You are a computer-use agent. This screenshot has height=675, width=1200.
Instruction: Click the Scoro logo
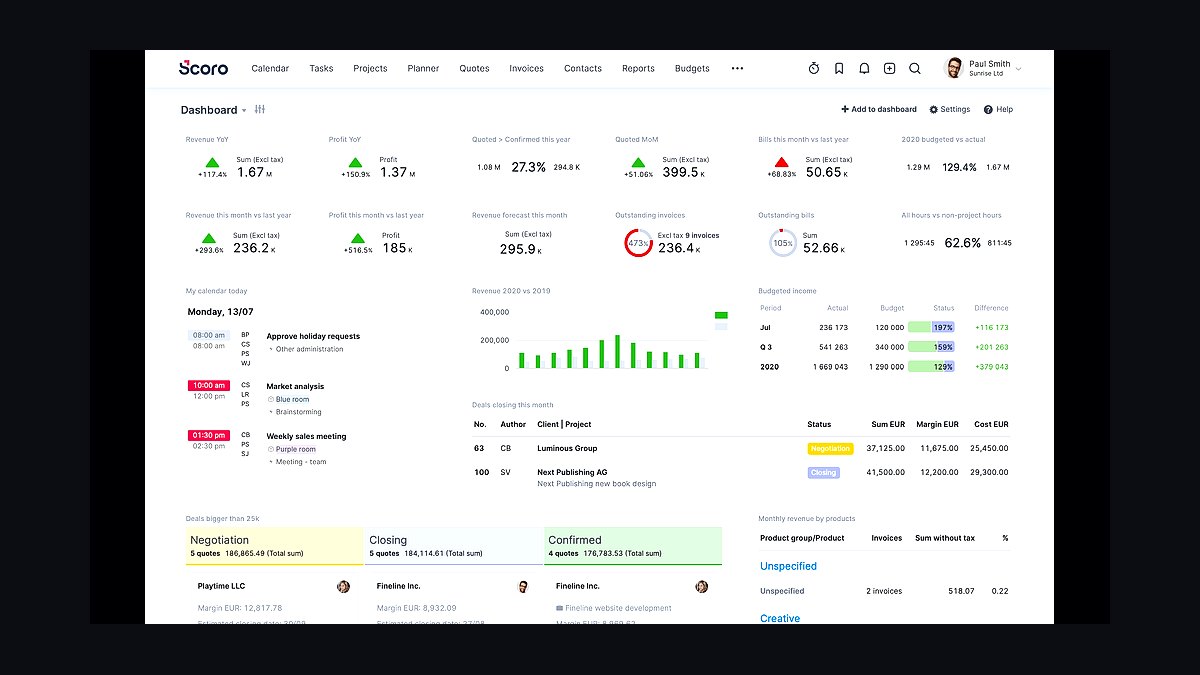(203, 68)
